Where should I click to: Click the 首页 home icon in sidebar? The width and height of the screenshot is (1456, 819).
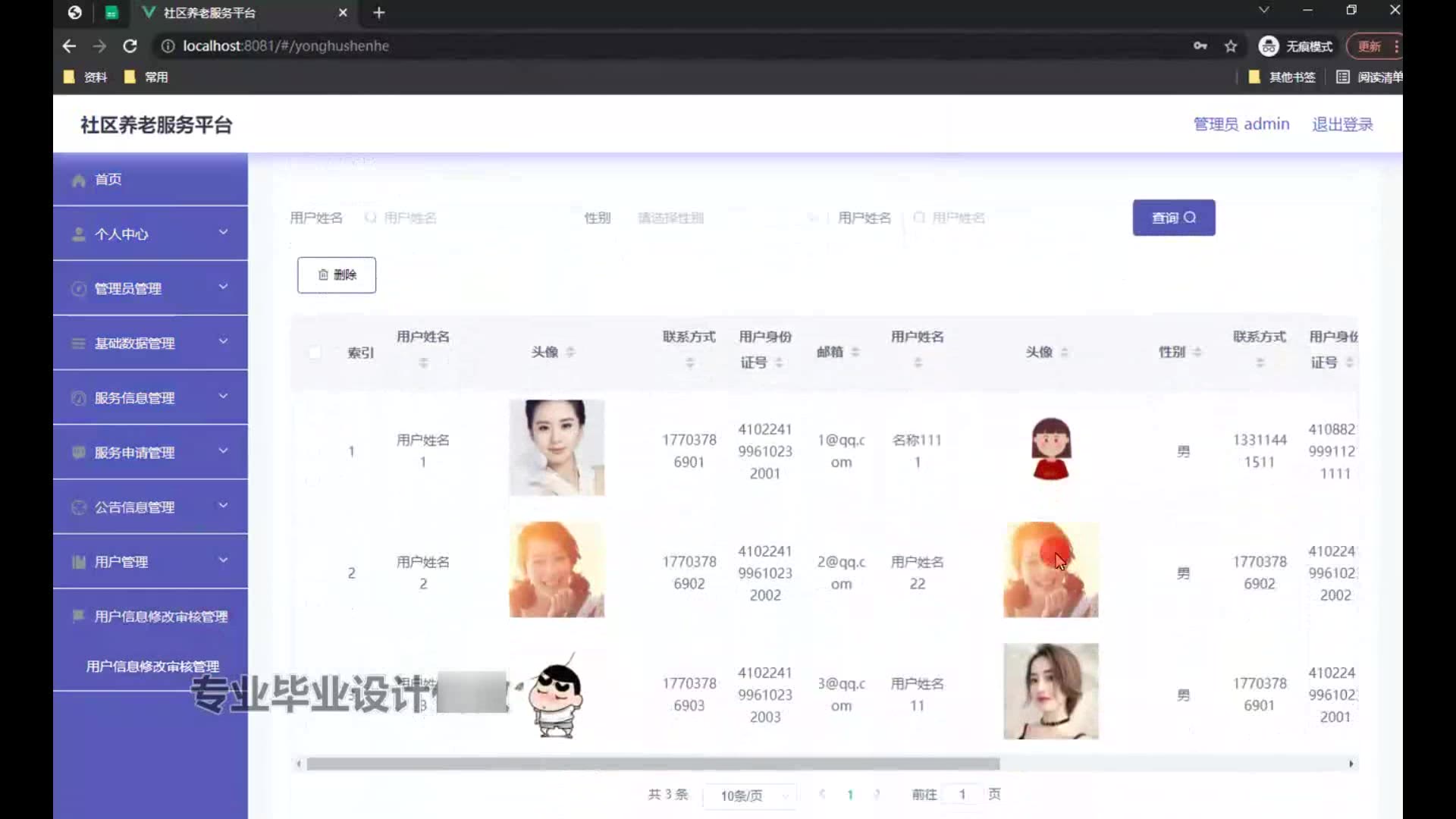[x=78, y=180]
